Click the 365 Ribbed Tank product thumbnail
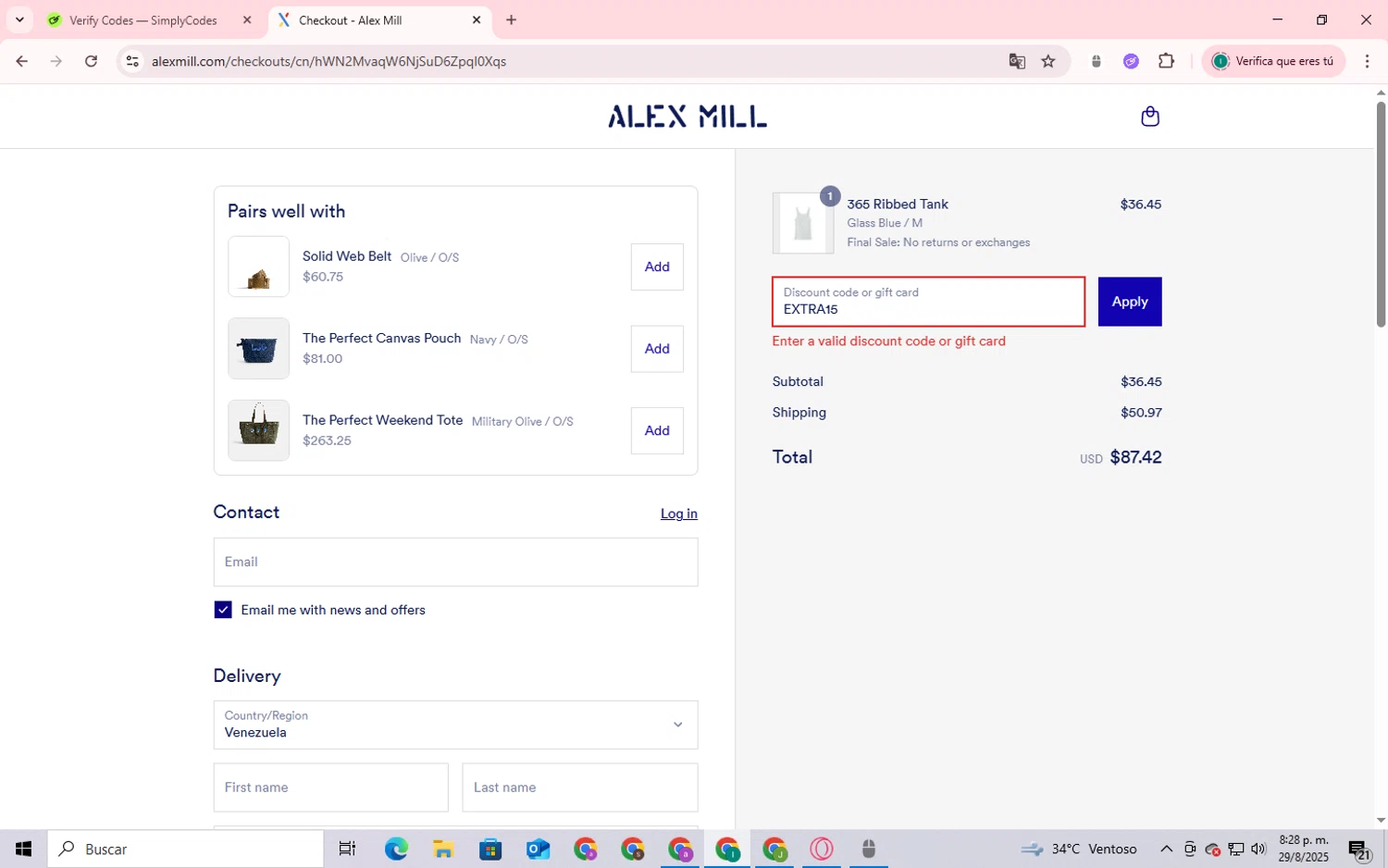Viewport: 1388px width, 868px height. click(803, 223)
